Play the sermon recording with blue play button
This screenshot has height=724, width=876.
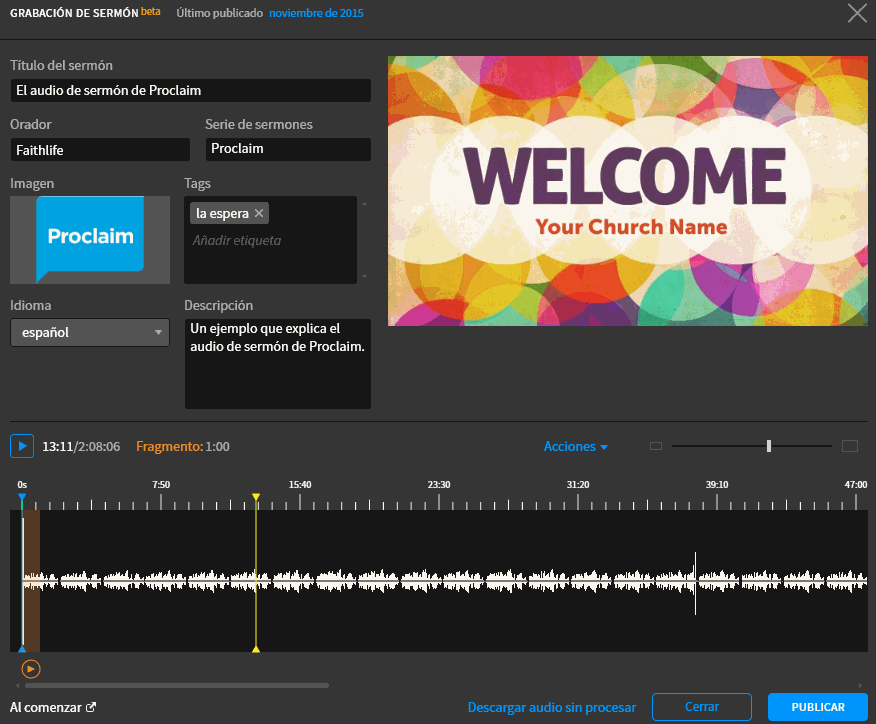point(22,446)
